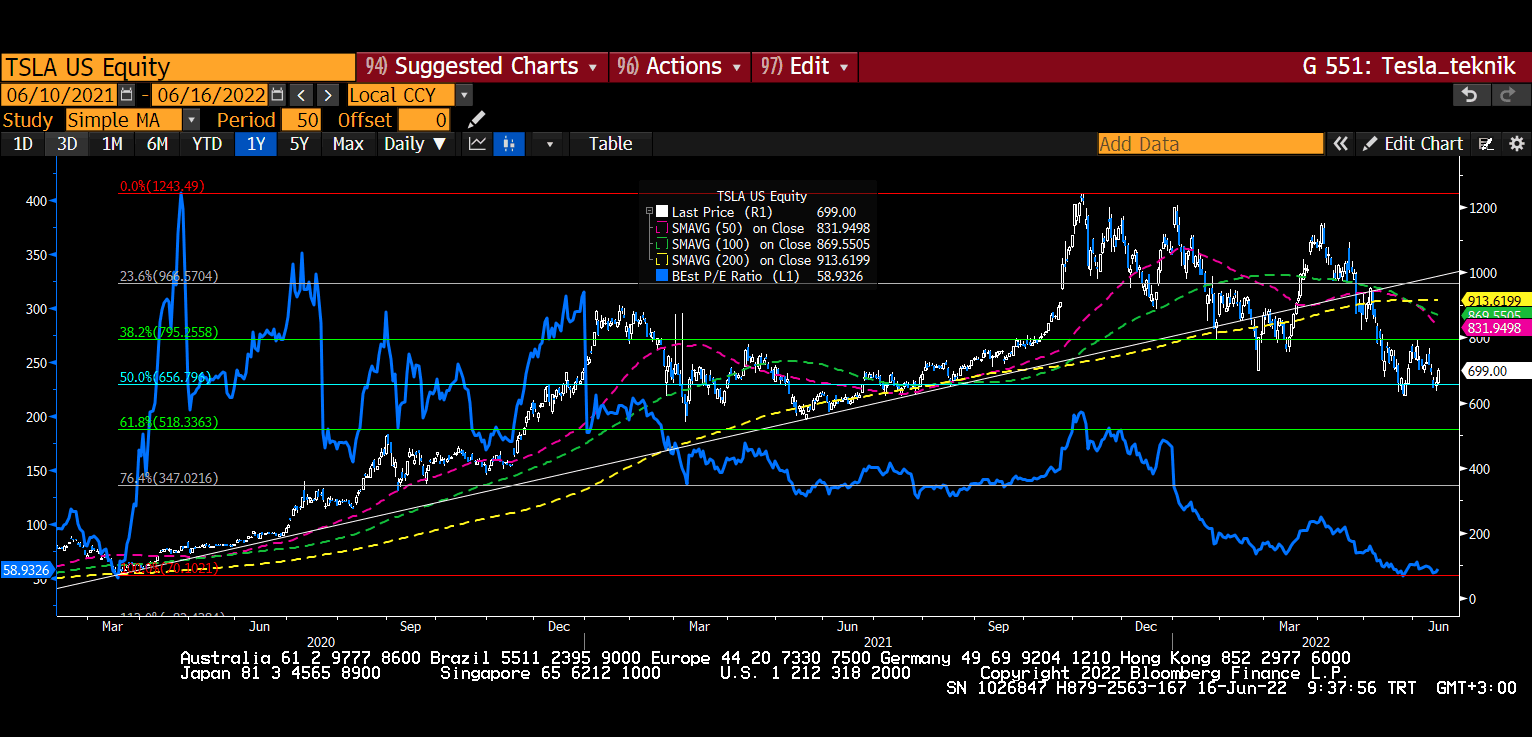
Task: Click the start date field 06/10/2021
Action: click(60, 95)
